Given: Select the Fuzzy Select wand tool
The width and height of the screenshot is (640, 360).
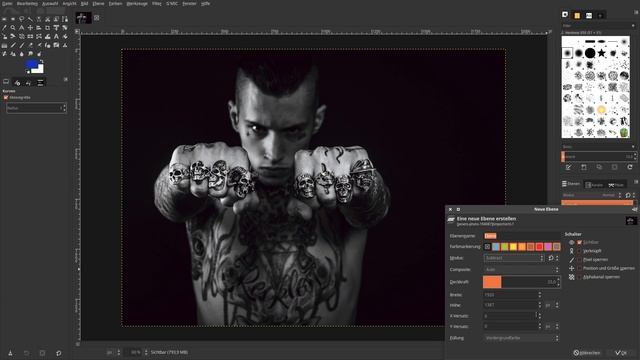Looking at the screenshot, I should pyautogui.click(x=30, y=19).
